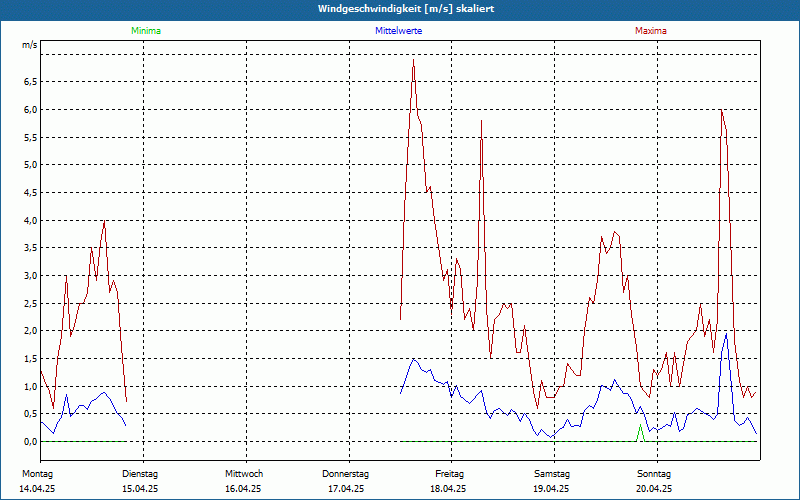The width and height of the screenshot is (800, 500).
Task: Click the date 18.04.25
Action: point(448,489)
